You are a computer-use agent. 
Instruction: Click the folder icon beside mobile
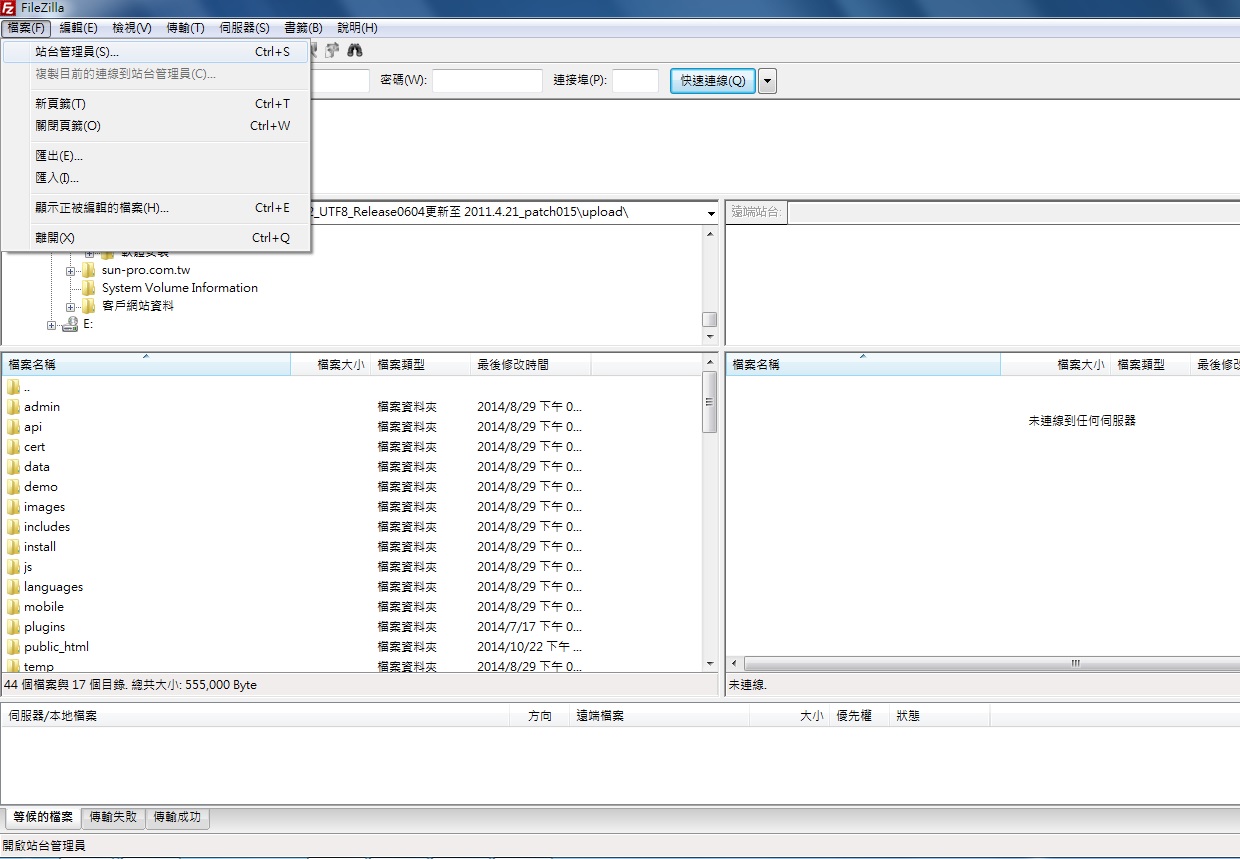(x=13, y=607)
